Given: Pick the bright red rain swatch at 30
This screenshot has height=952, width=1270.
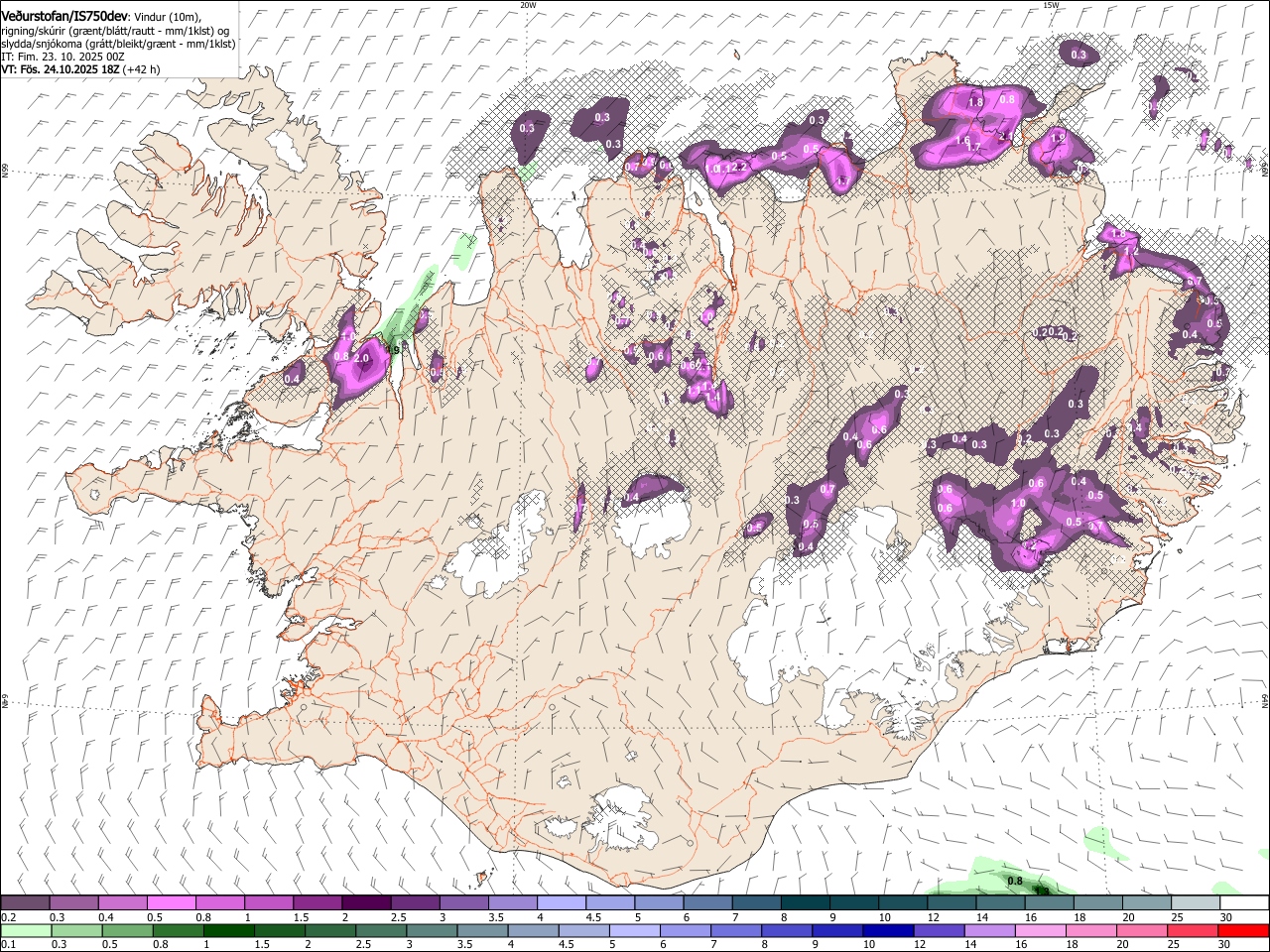Looking at the screenshot, I should click(1243, 930).
